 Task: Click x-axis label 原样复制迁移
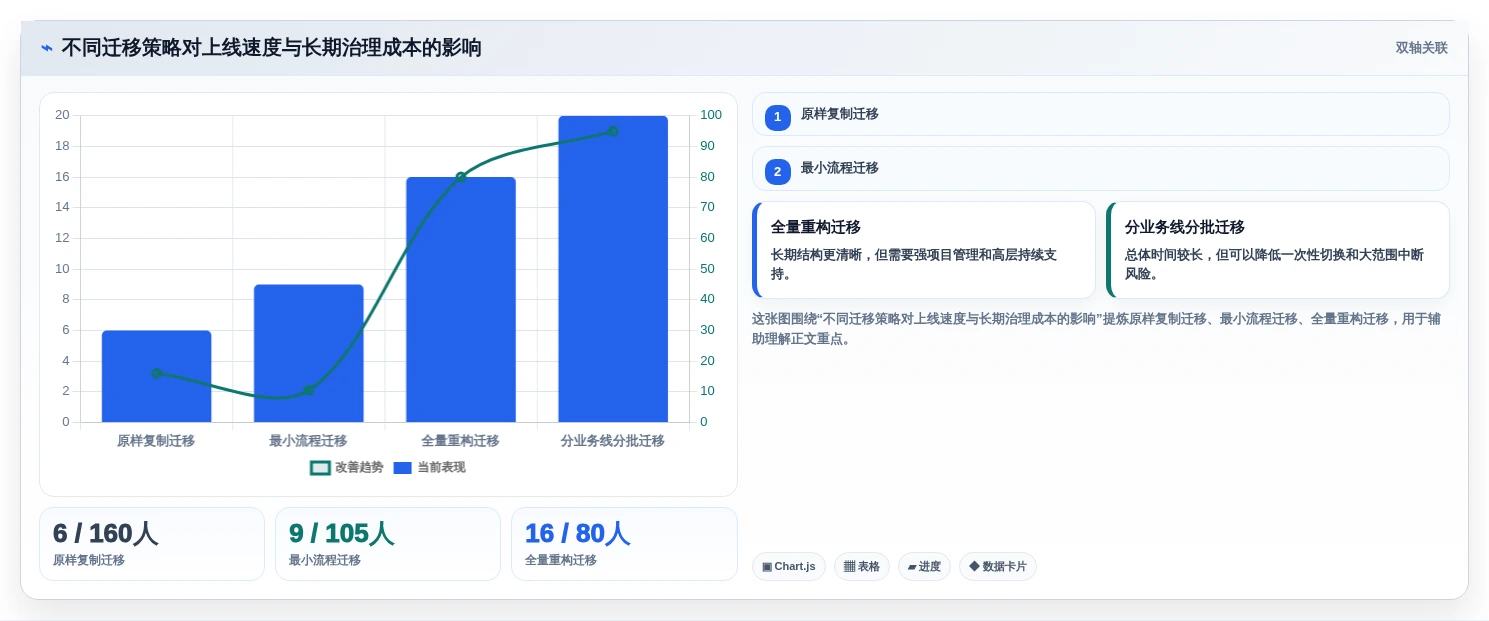click(x=156, y=440)
